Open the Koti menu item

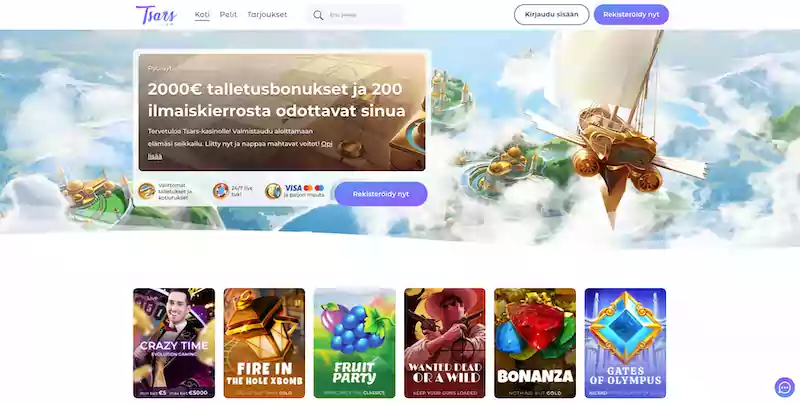[202, 14]
